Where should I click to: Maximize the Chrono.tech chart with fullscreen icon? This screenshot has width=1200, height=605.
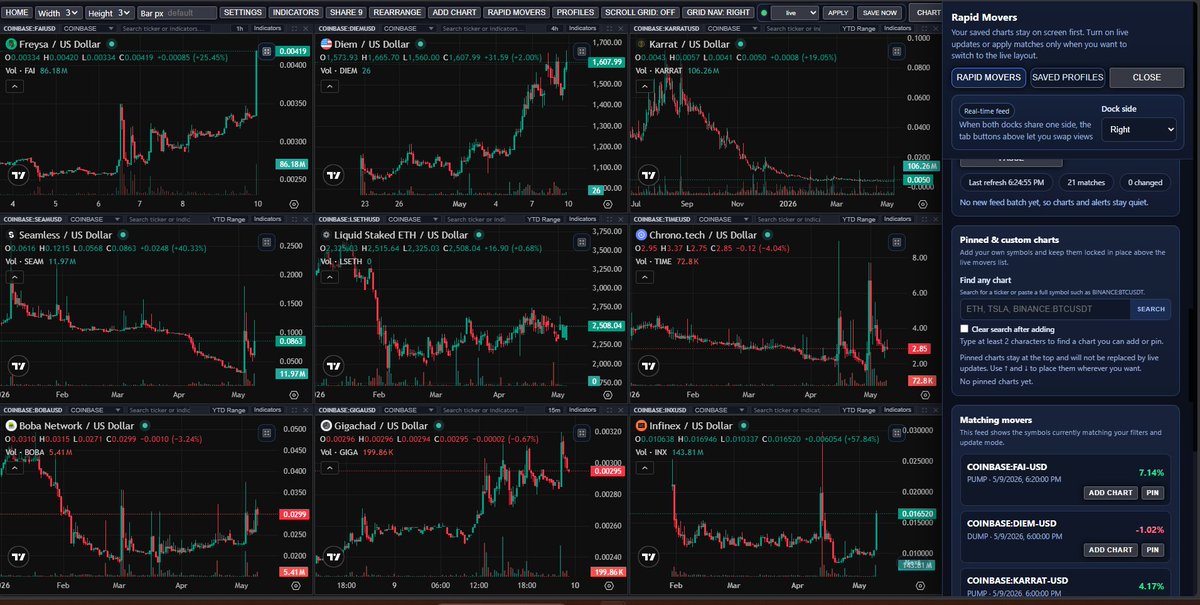pos(924,219)
